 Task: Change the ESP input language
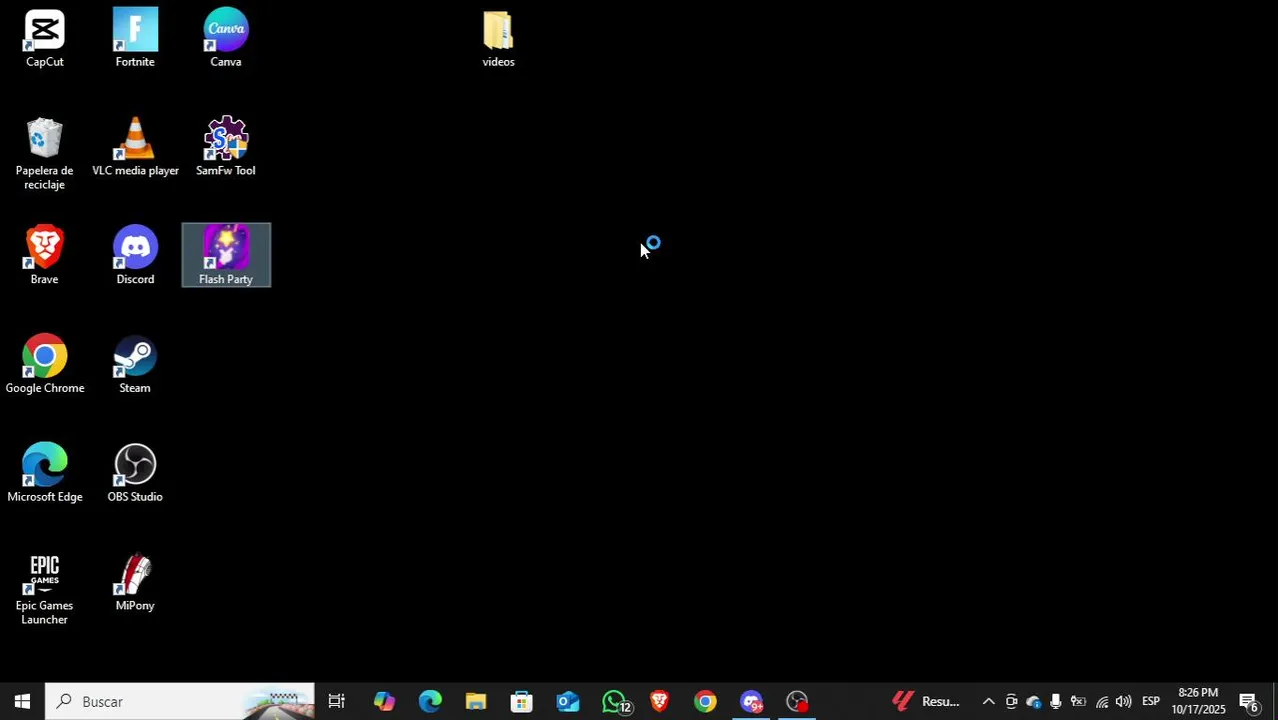click(1151, 702)
